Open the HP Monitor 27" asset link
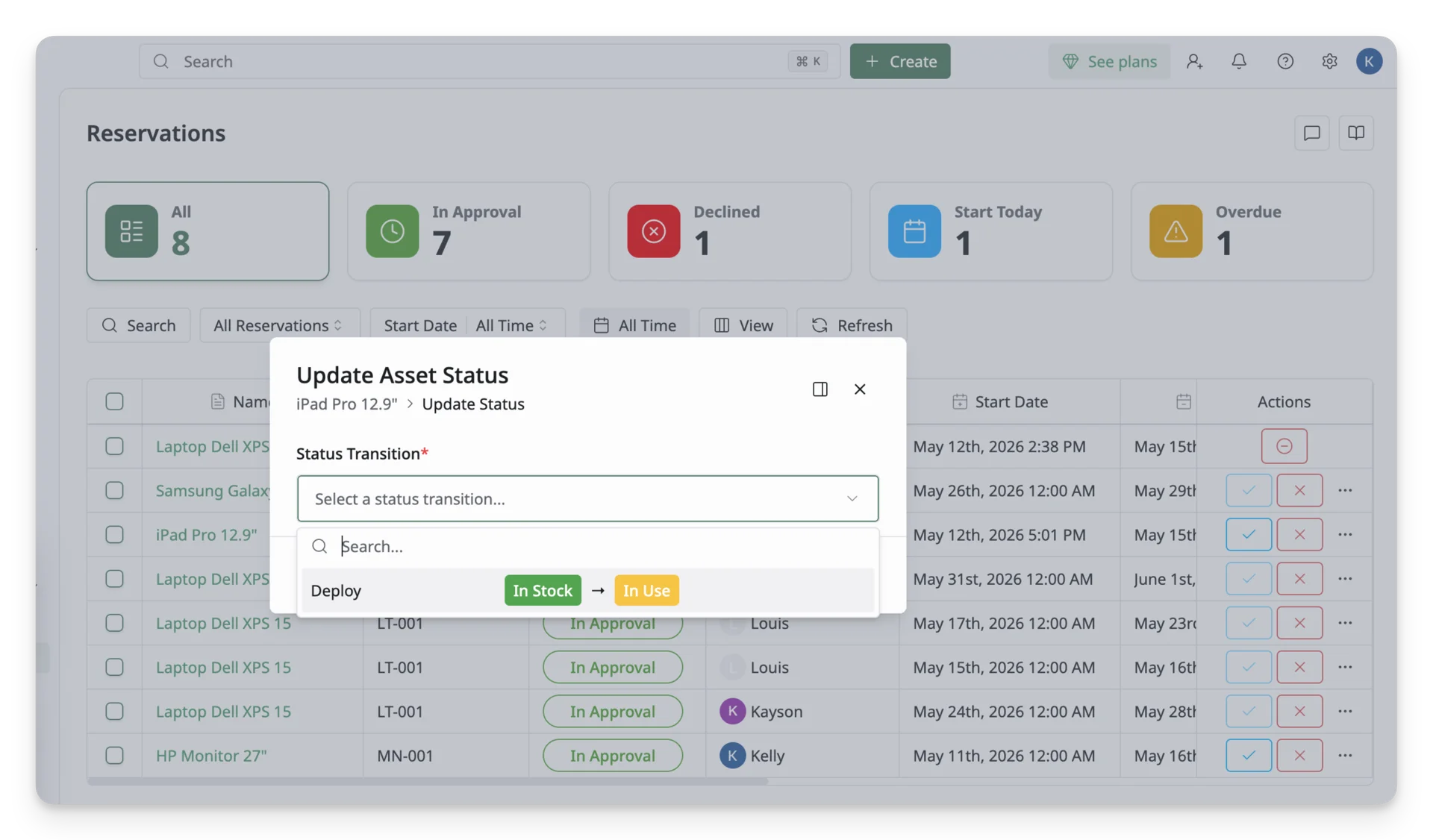Viewport: 1433px width, 840px height. (211, 755)
